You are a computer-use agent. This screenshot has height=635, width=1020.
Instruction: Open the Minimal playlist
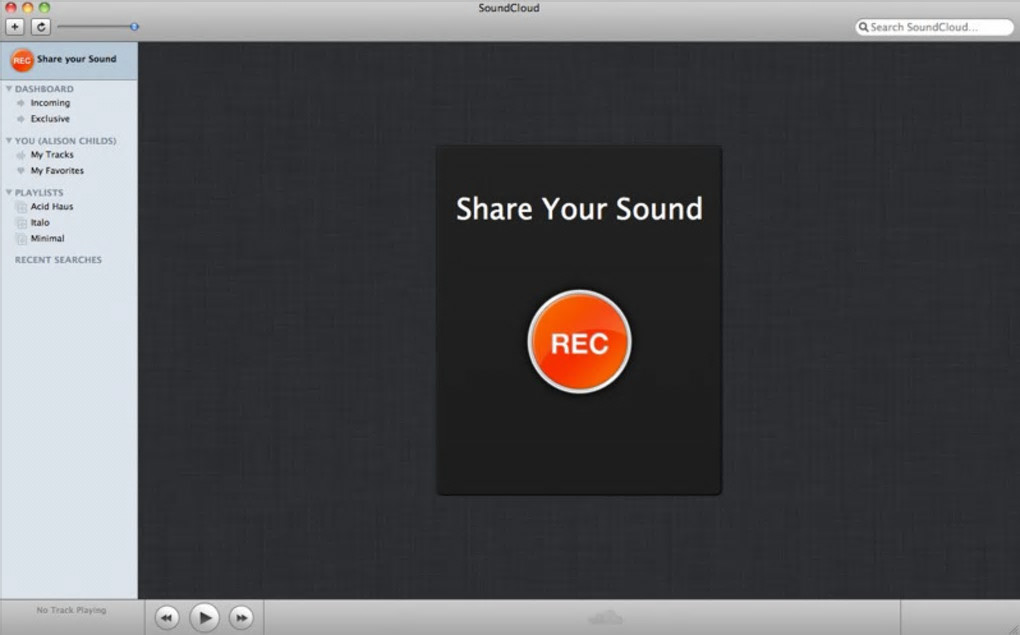click(47, 238)
